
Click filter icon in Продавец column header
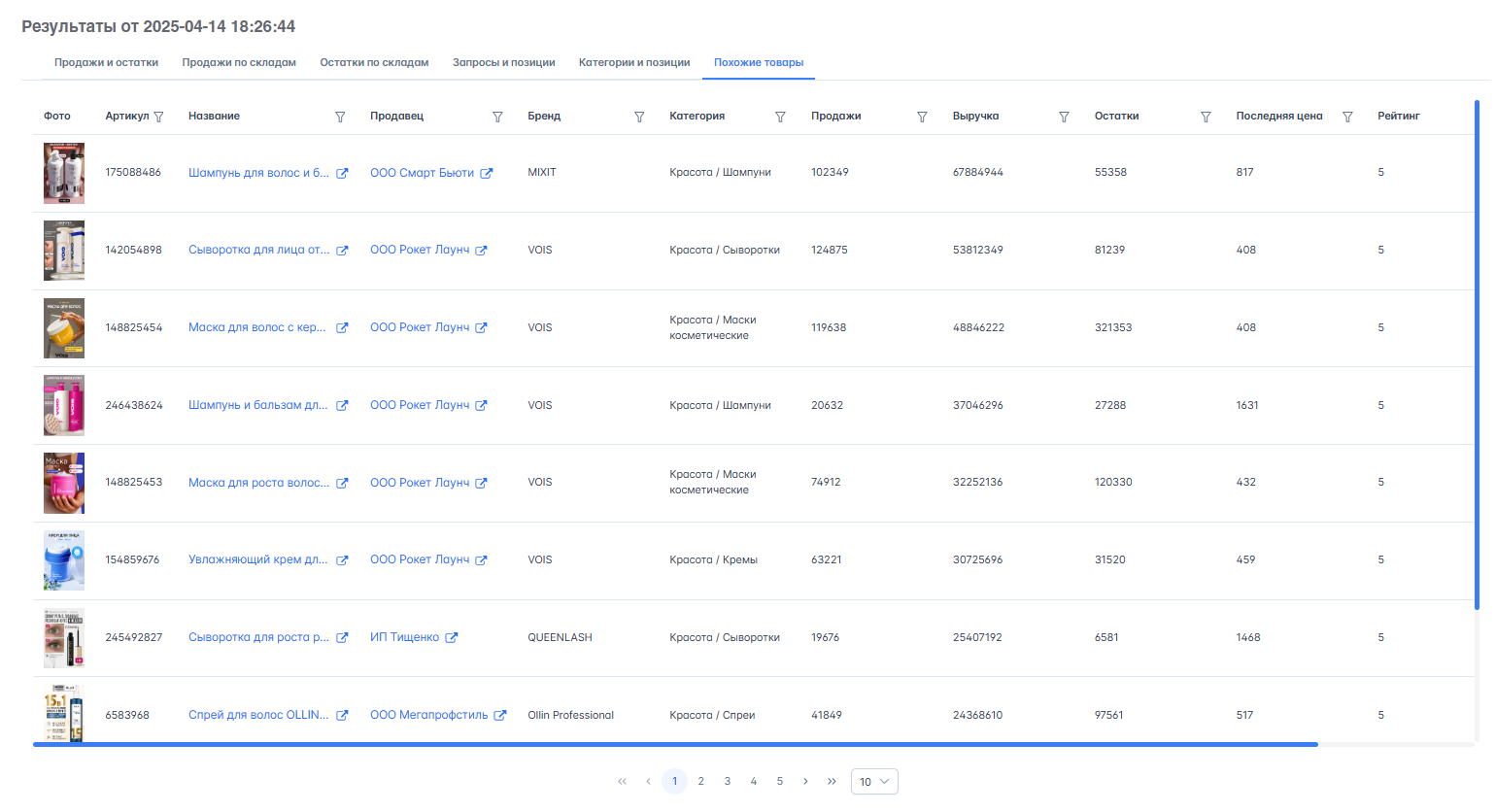(x=497, y=117)
